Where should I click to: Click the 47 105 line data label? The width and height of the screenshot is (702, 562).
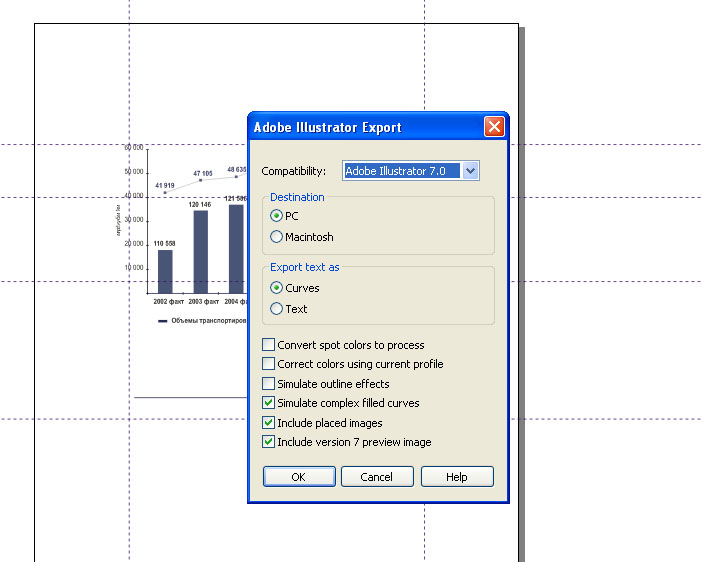coord(203,173)
